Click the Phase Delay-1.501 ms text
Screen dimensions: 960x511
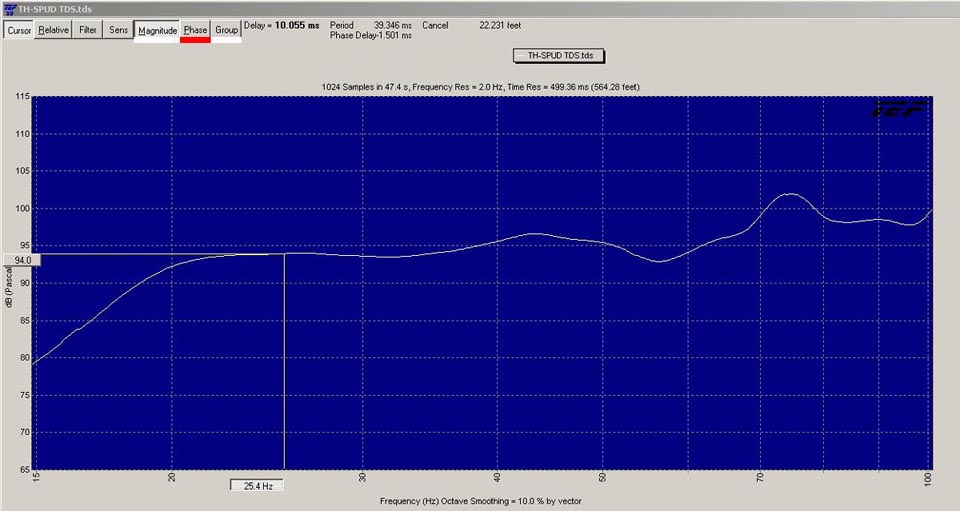[371, 35]
